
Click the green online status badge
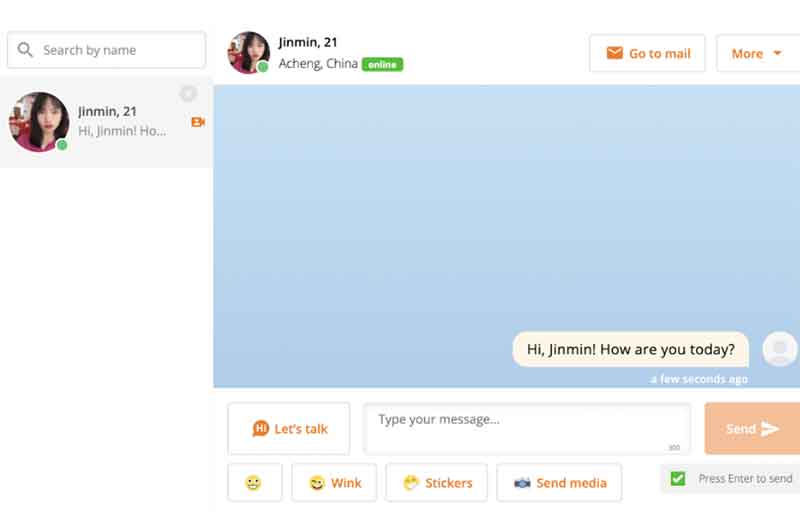click(x=382, y=64)
